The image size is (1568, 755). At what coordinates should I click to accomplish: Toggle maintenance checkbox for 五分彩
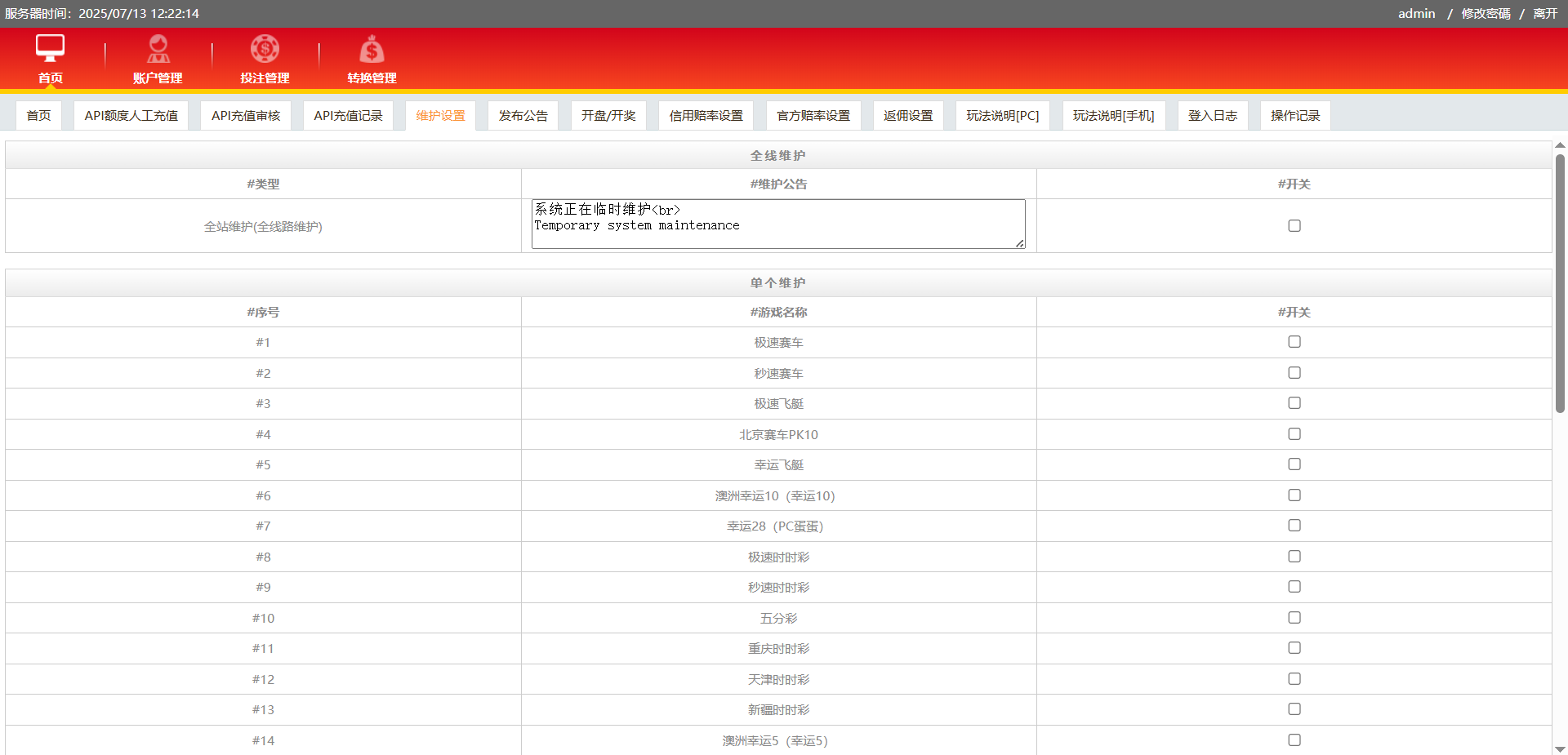[1294, 618]
